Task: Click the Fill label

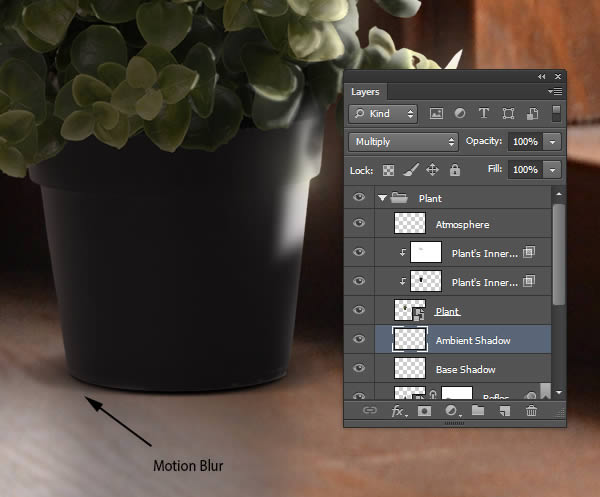Action: 495,169
